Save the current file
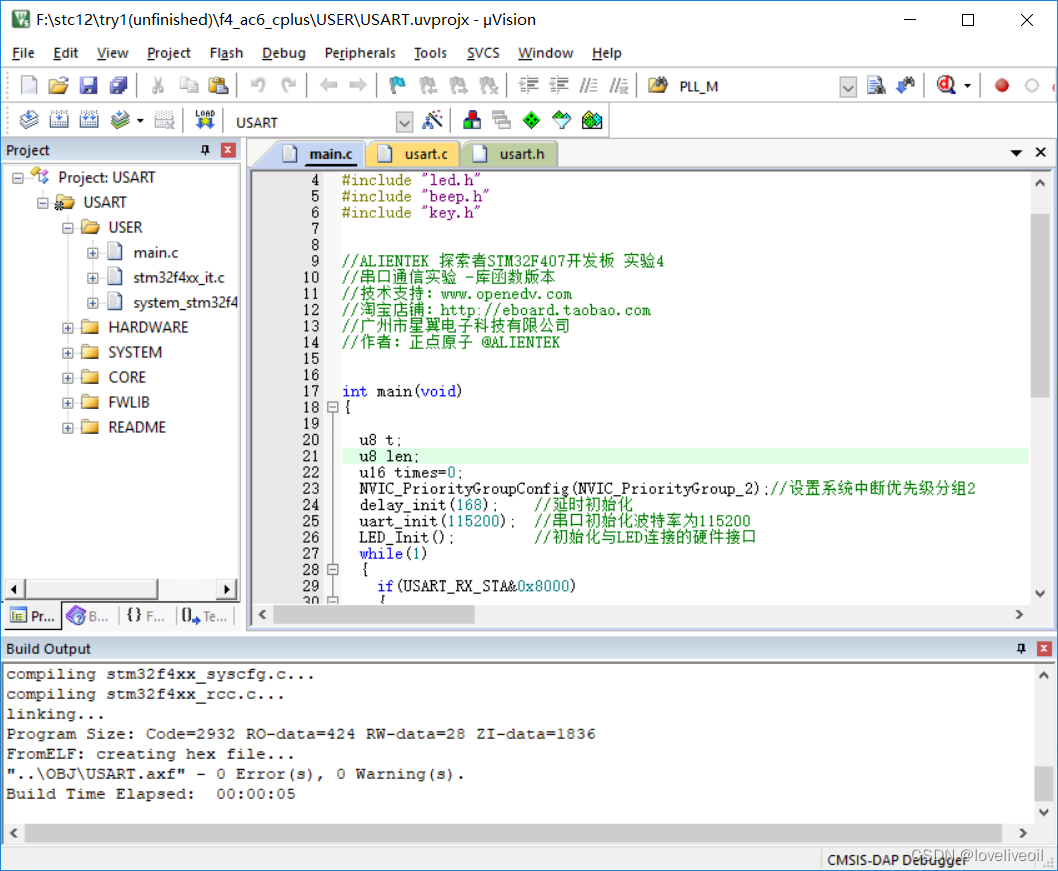The height and width of the screenshot is (871, 1058). [88, 86]
